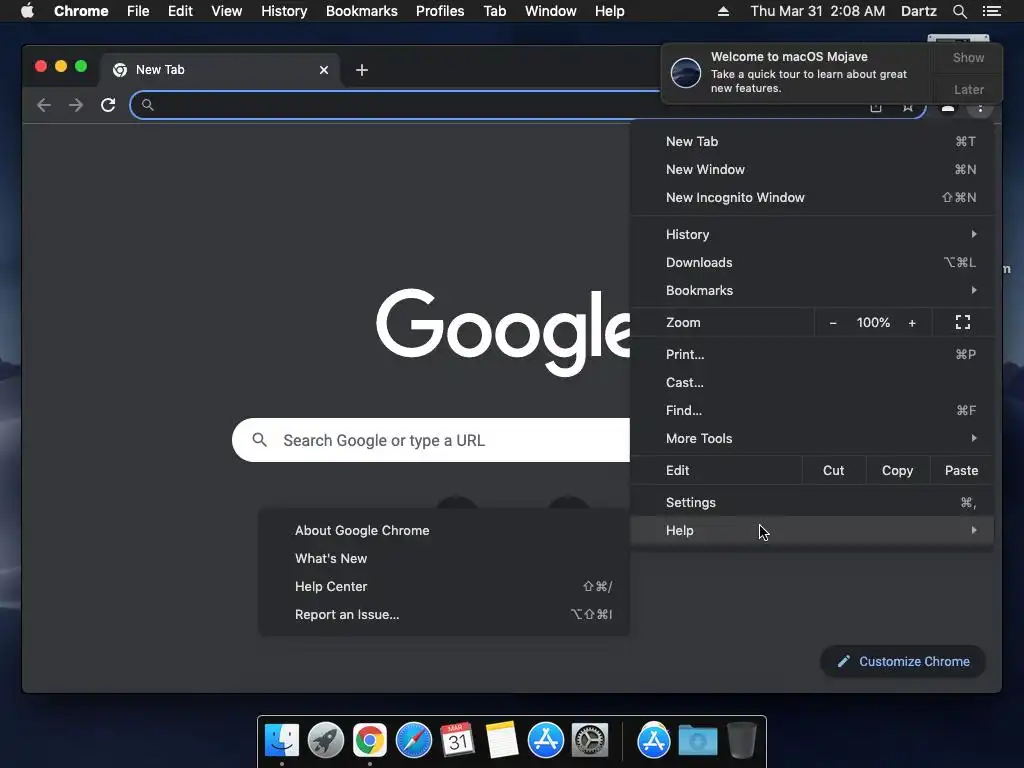Close the New Tab tab
The image size is (1024, 768).
click(x=324, y=70)
